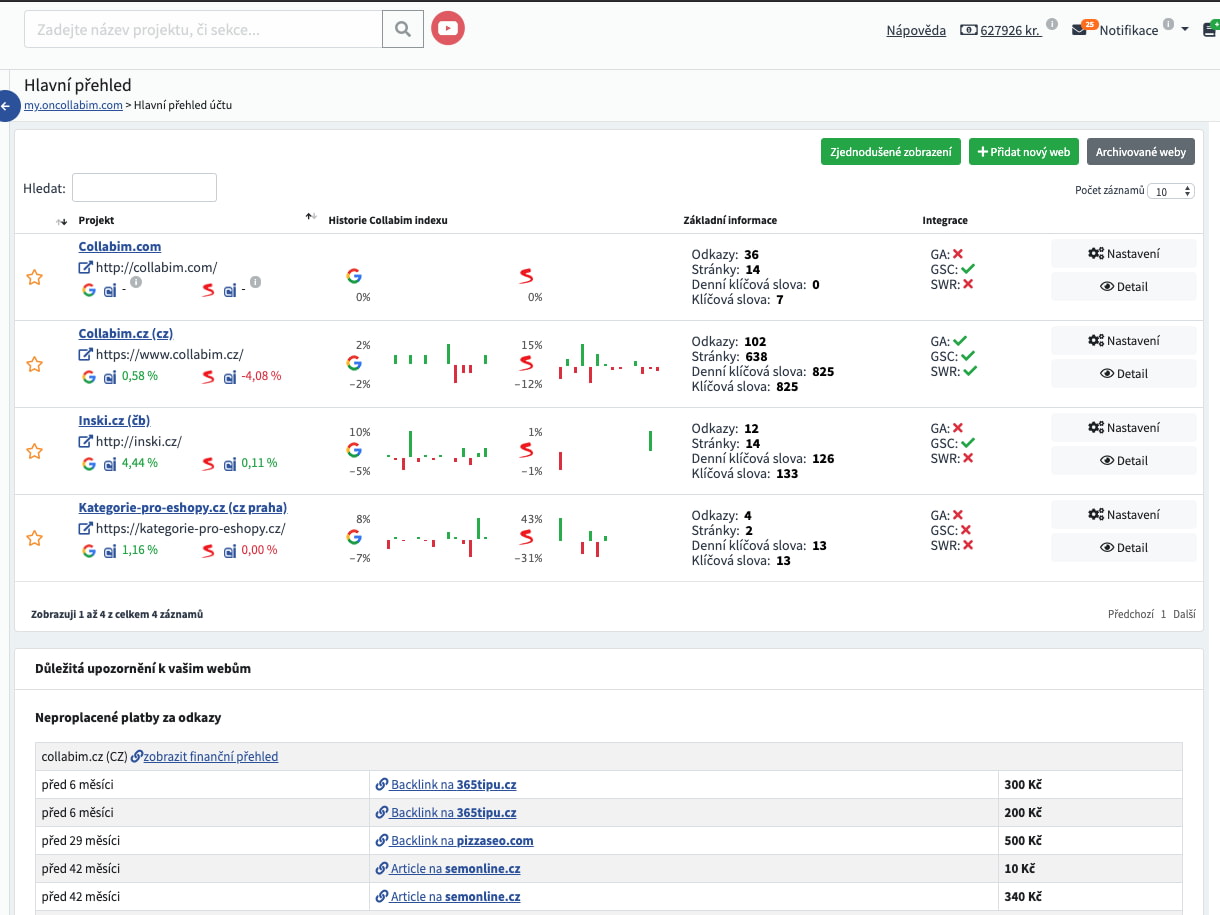Open external link icon for http://inski.cz/
This screenshot has height=915, width=1220.
click(85, 442)
